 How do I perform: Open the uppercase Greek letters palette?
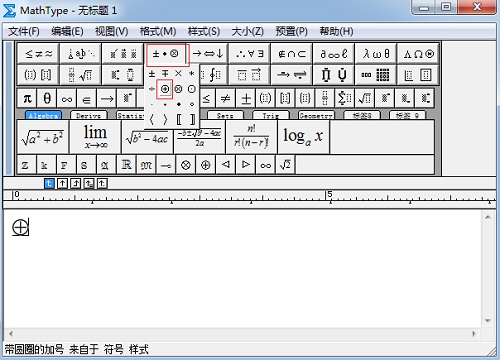(x=418, y=53)
